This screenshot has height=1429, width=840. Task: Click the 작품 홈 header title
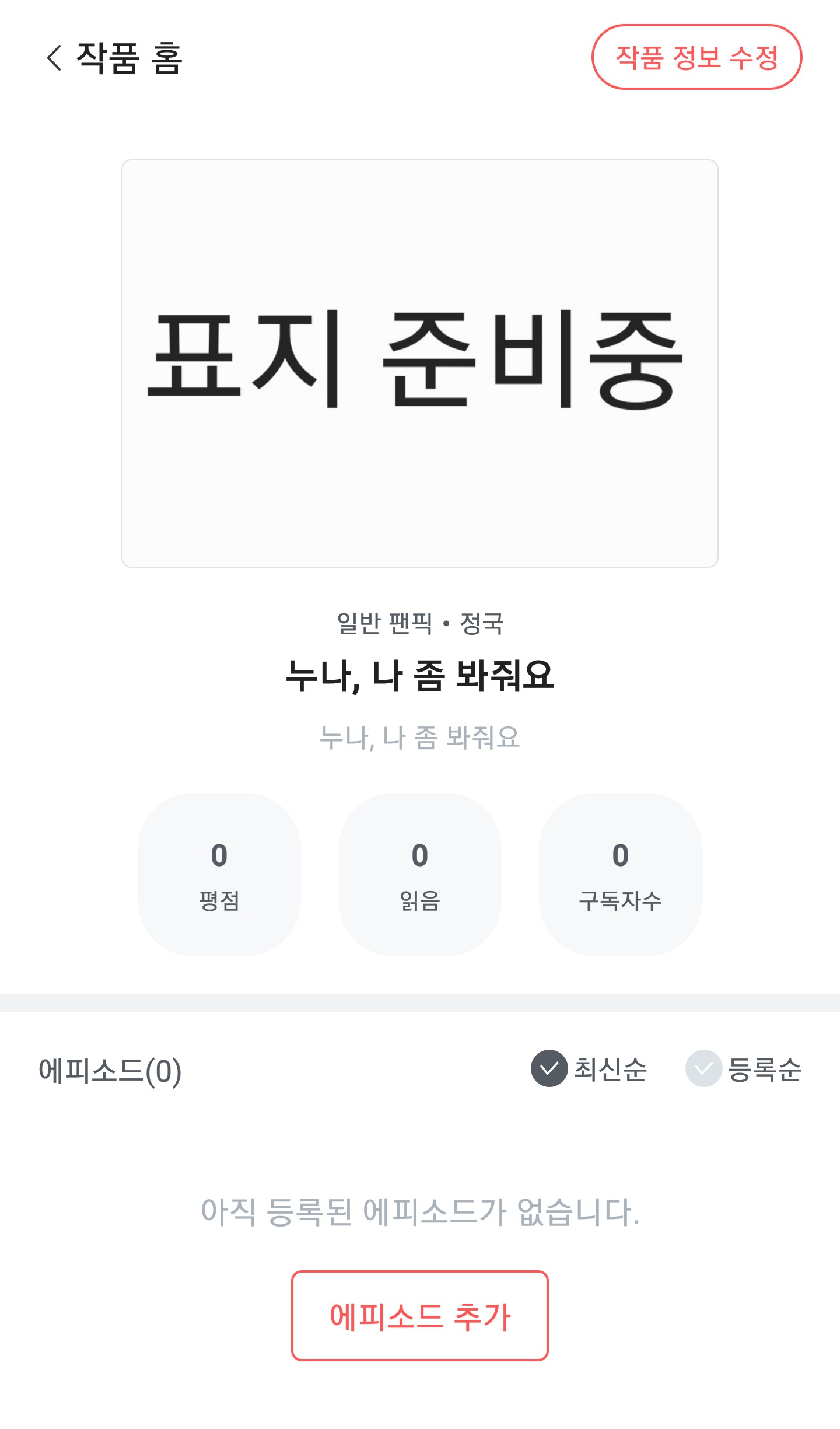click(x=129, y=58)
